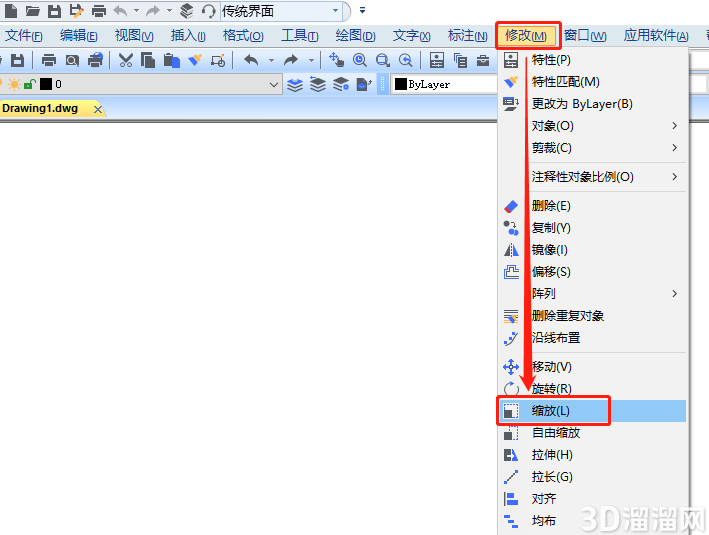
Task: Choose 沿线布置
Action: click(x=593, y=338)
